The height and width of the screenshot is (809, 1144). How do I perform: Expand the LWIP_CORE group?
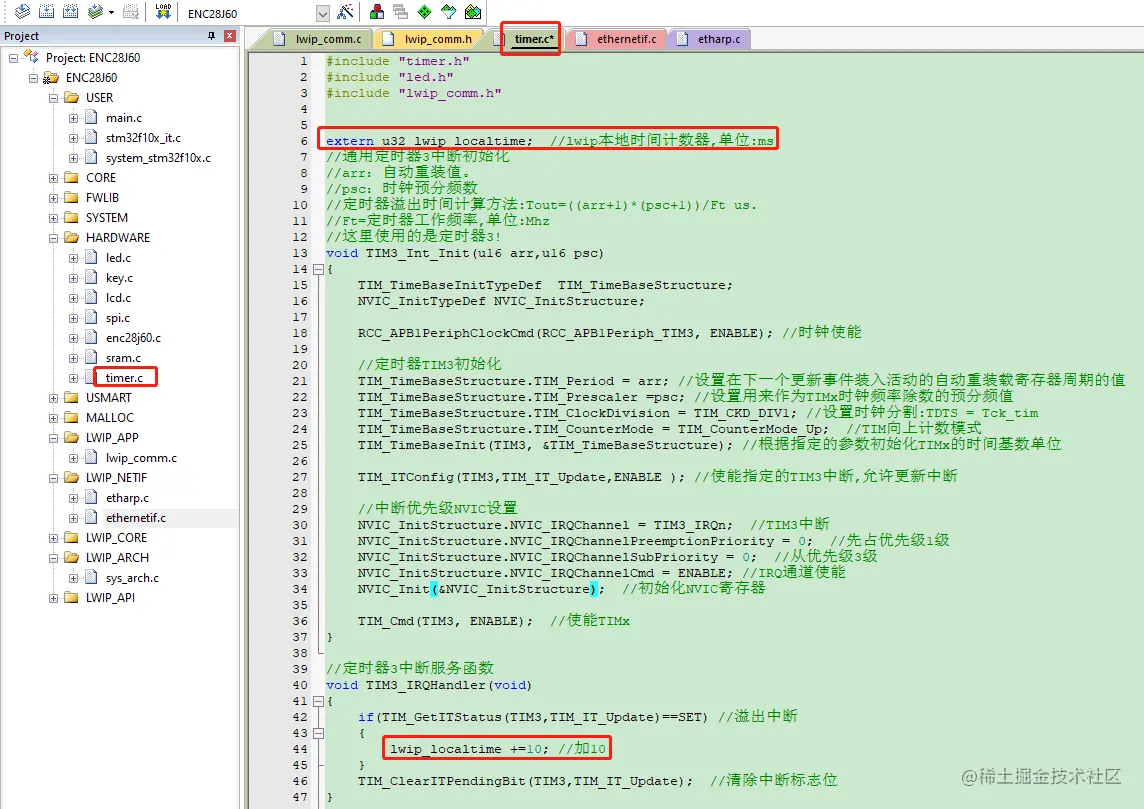coord(53,538)
